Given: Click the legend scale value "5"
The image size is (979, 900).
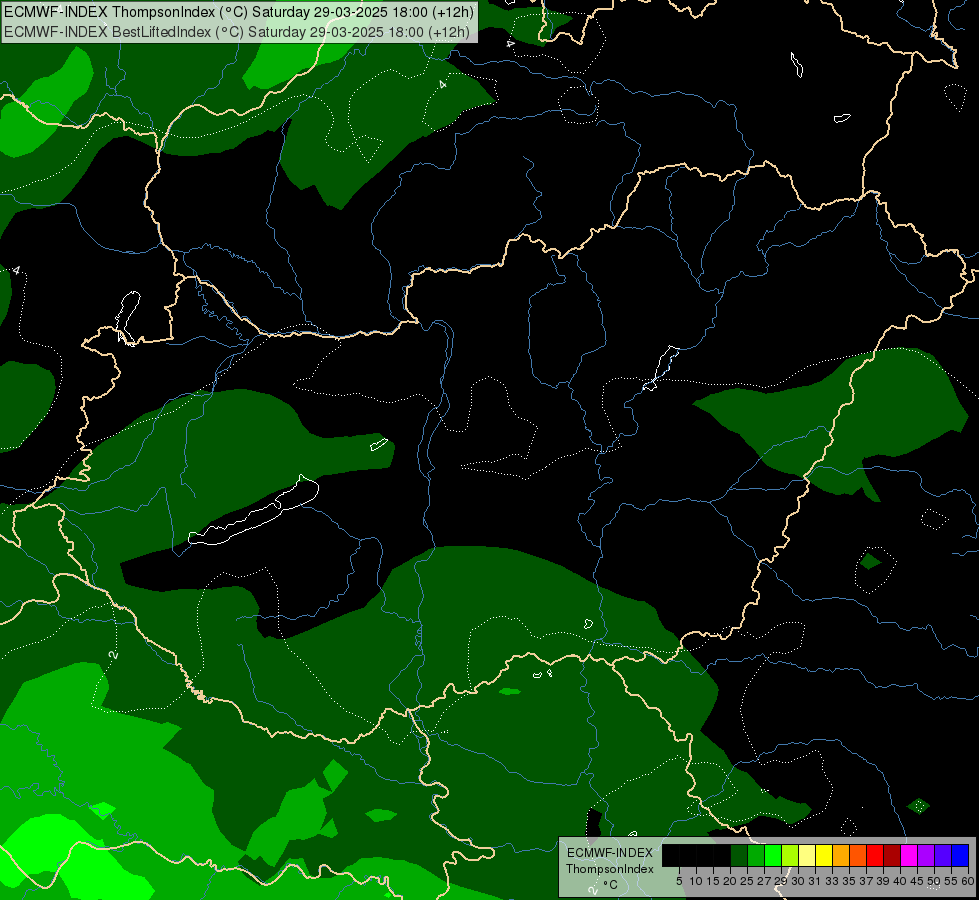Looking at the screenshot, I should point(679,881).
